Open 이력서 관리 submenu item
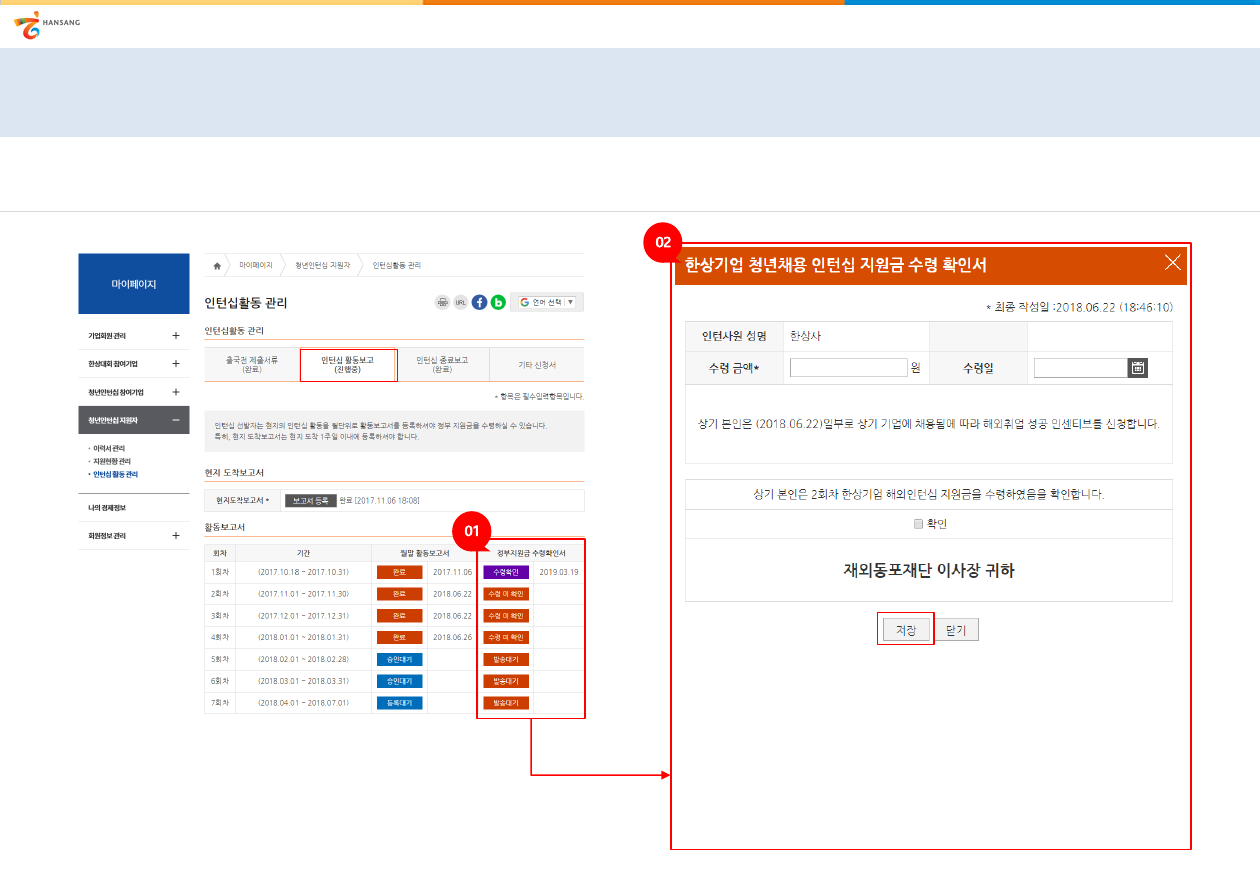Screen dimensions: 1260x878 tap(109, 448)
